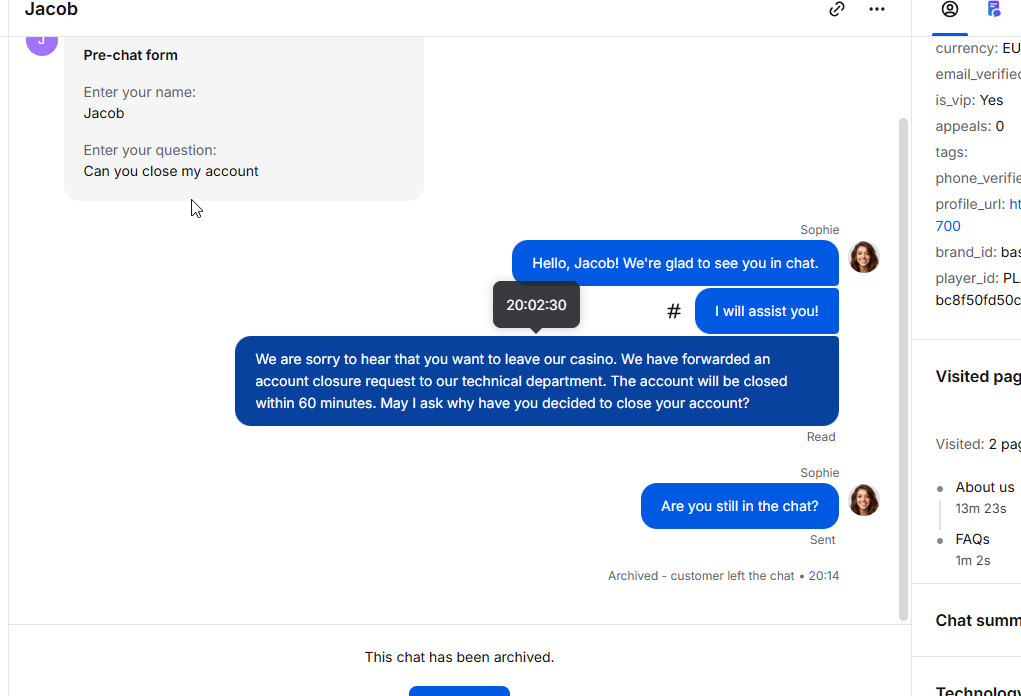
Task: Copy chat link icon in header
Action: coord(837,9)
